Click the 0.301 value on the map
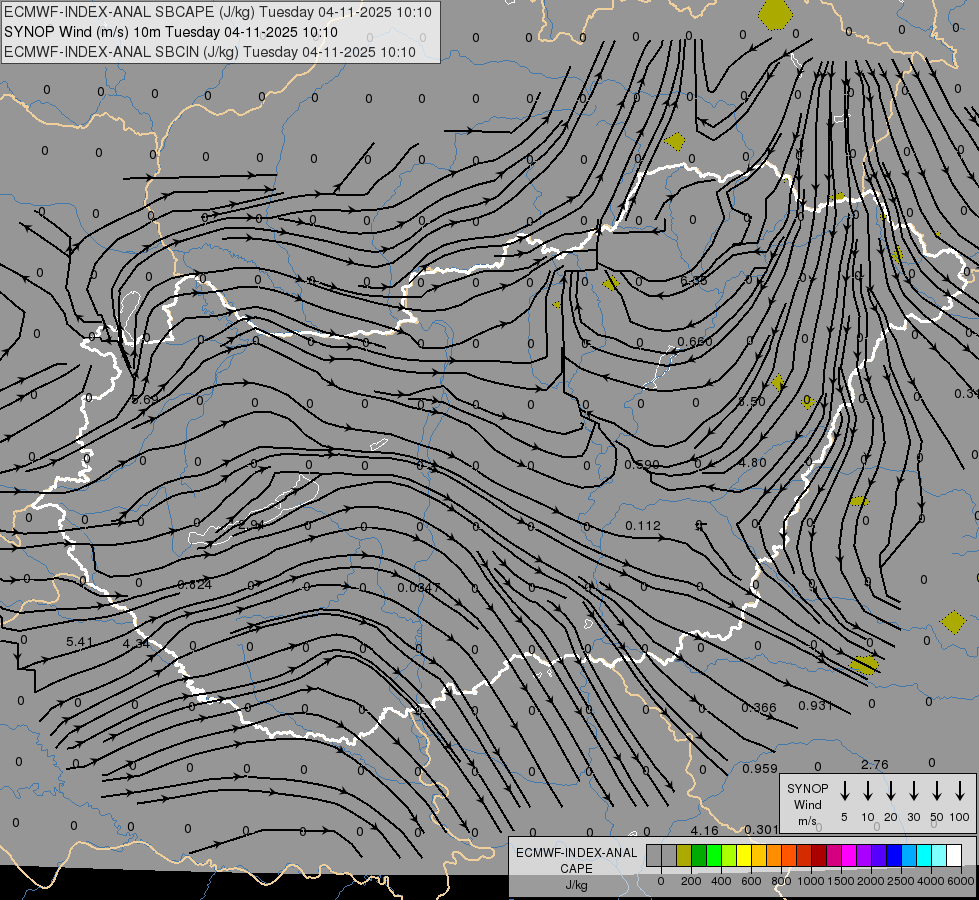 [x=761, y=829]
